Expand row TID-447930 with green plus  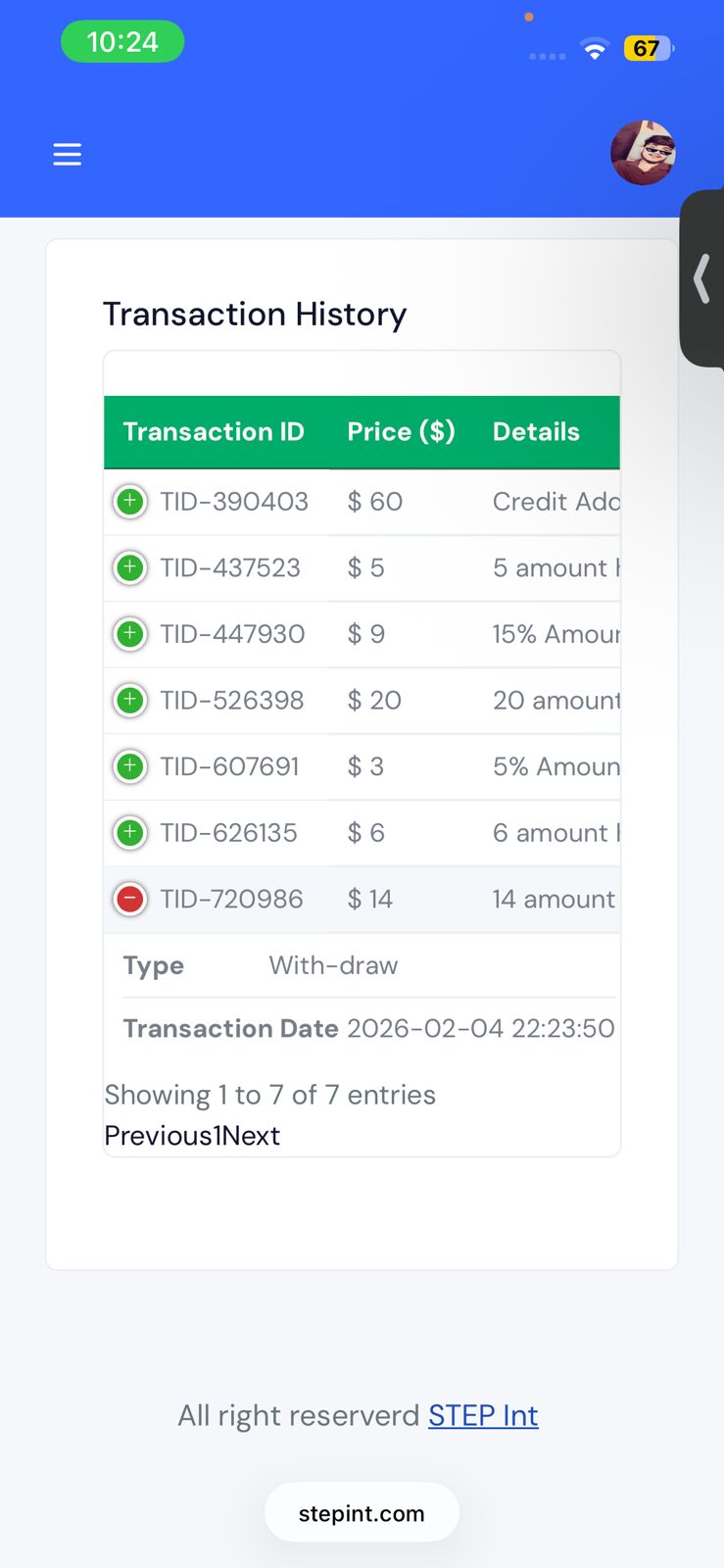[x=129, y=634]
